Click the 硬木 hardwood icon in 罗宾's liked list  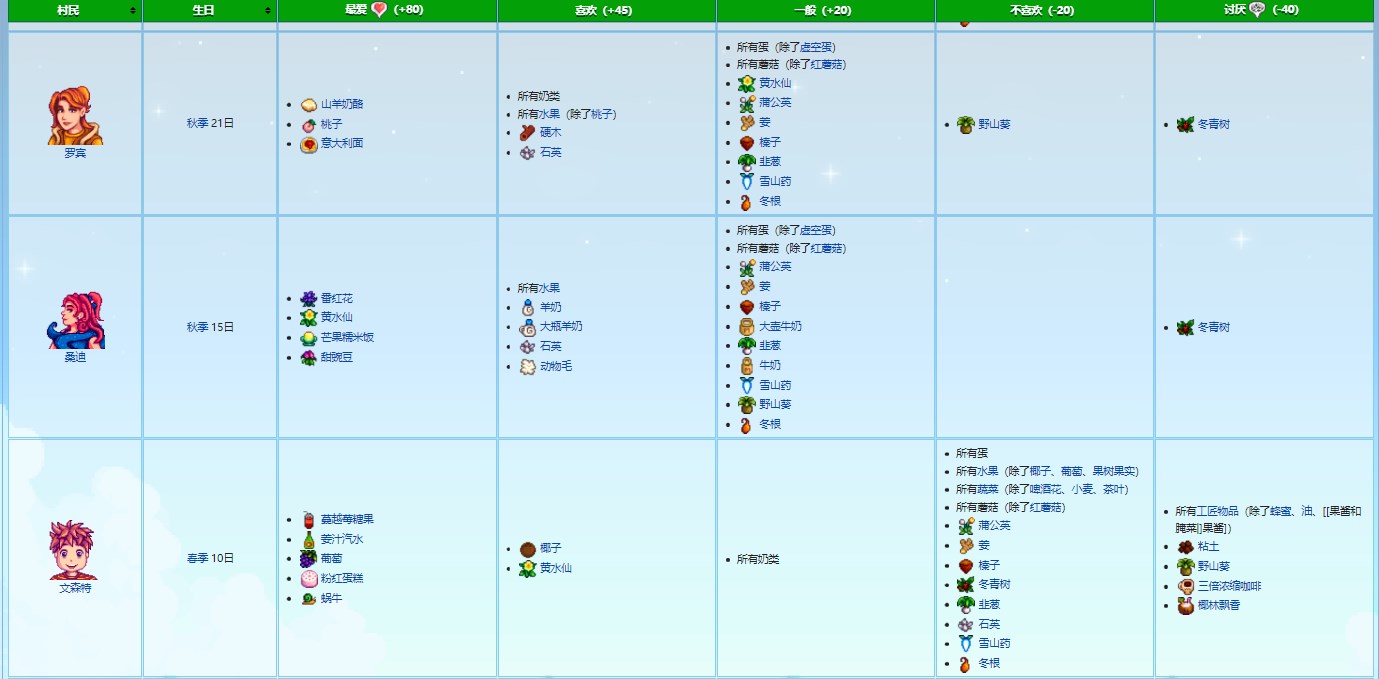tap(527, 133)
